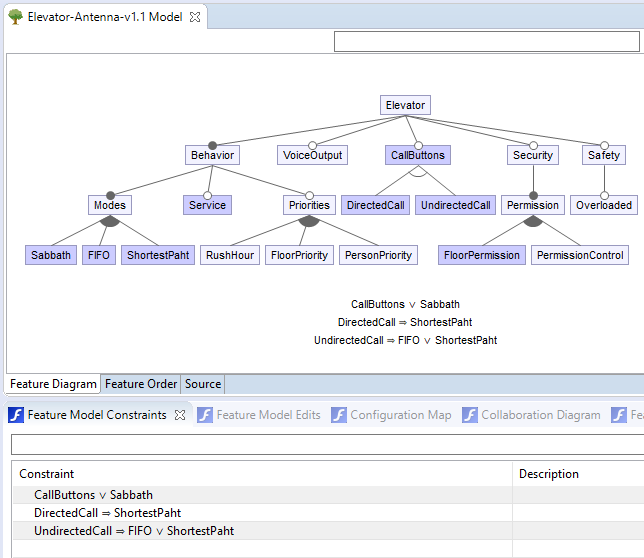
Task: Select the VoiceOutput feature node
Action: pyautogui.click(x=313, y=155)
